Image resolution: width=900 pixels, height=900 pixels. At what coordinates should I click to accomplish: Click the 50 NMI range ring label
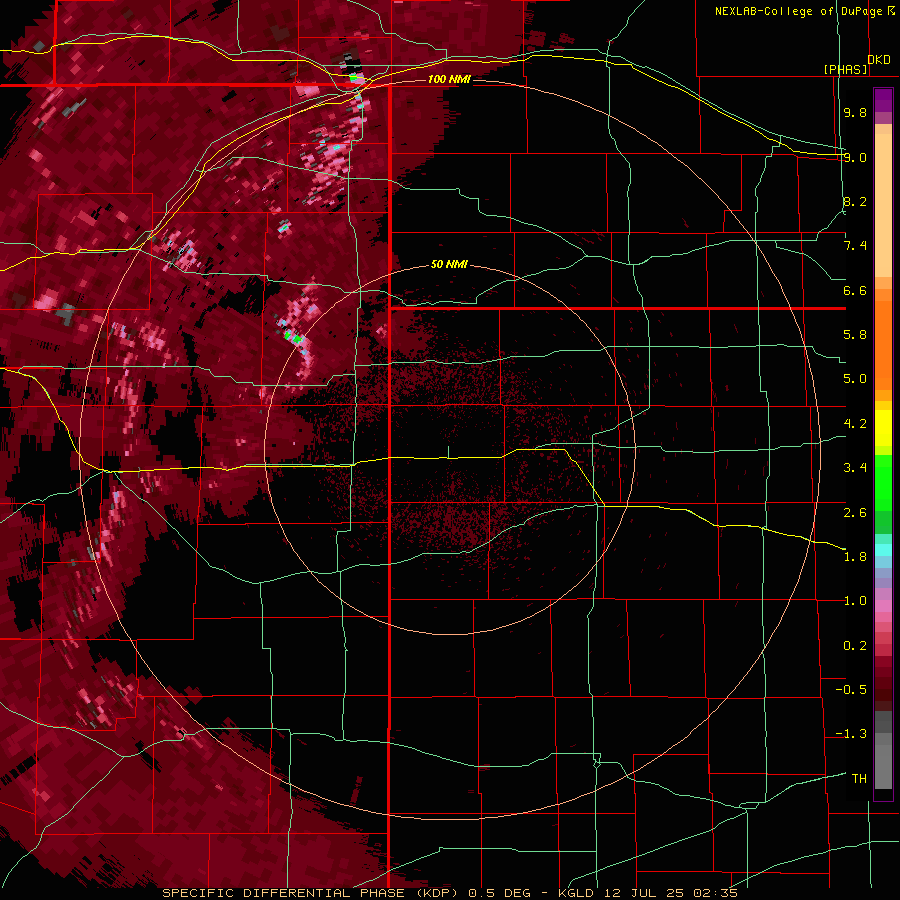(449, 265)
